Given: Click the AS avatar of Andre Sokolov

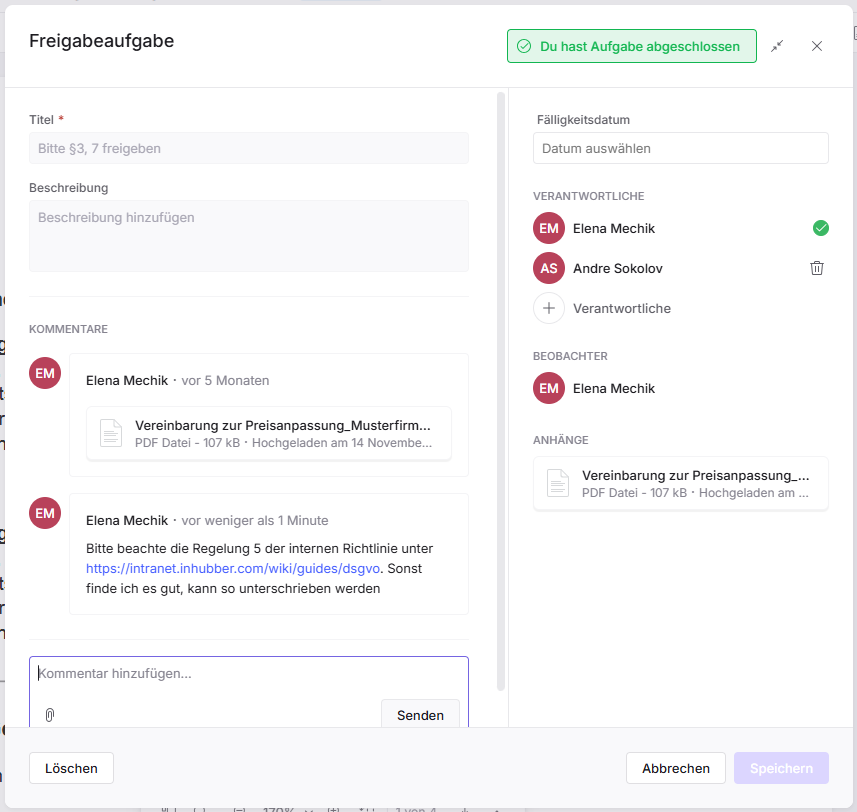Looking at the screenshot, I should 549,268.
